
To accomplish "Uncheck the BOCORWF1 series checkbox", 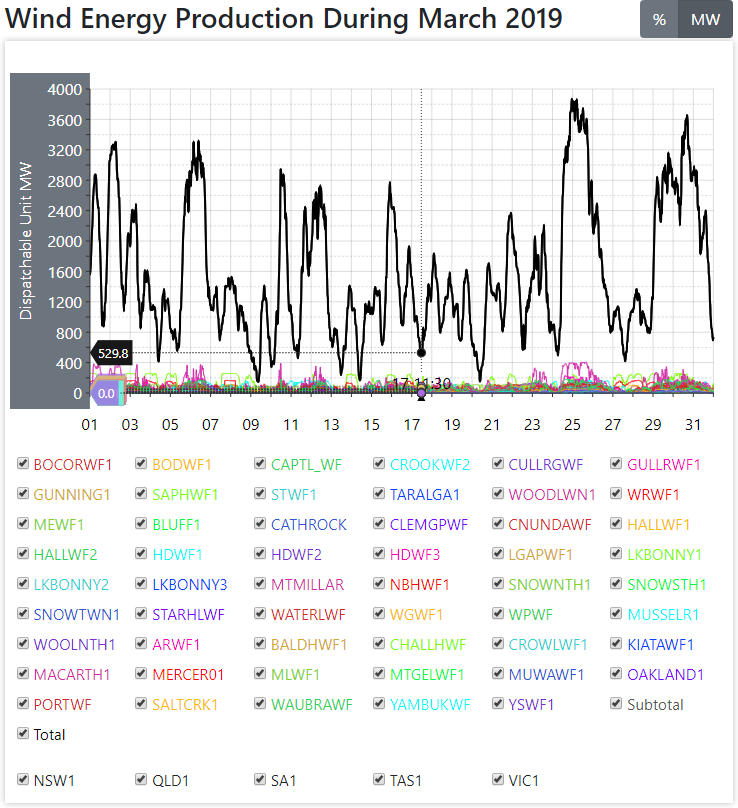I will tap(23, 464).
